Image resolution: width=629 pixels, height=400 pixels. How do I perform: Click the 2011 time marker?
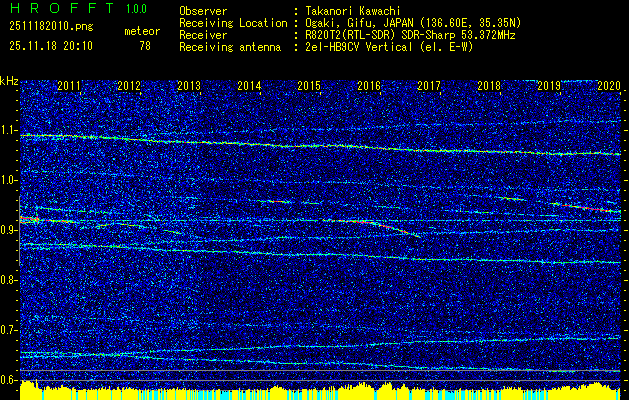[69, 87]
